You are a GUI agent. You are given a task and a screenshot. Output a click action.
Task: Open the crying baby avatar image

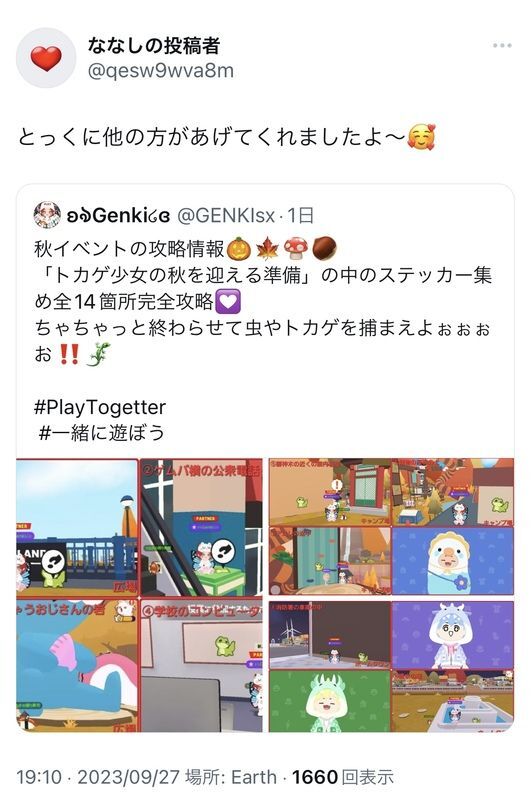[452, 560]
